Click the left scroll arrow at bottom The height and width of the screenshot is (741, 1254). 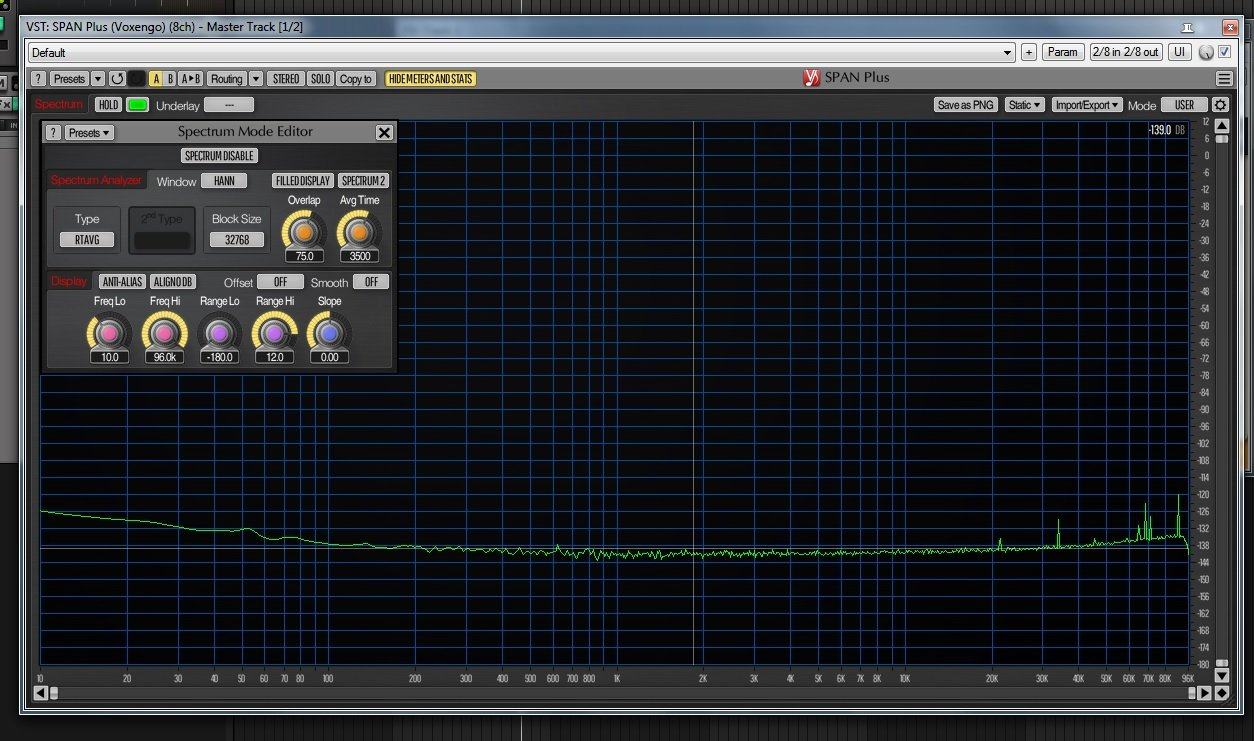[x=40, y=692]
